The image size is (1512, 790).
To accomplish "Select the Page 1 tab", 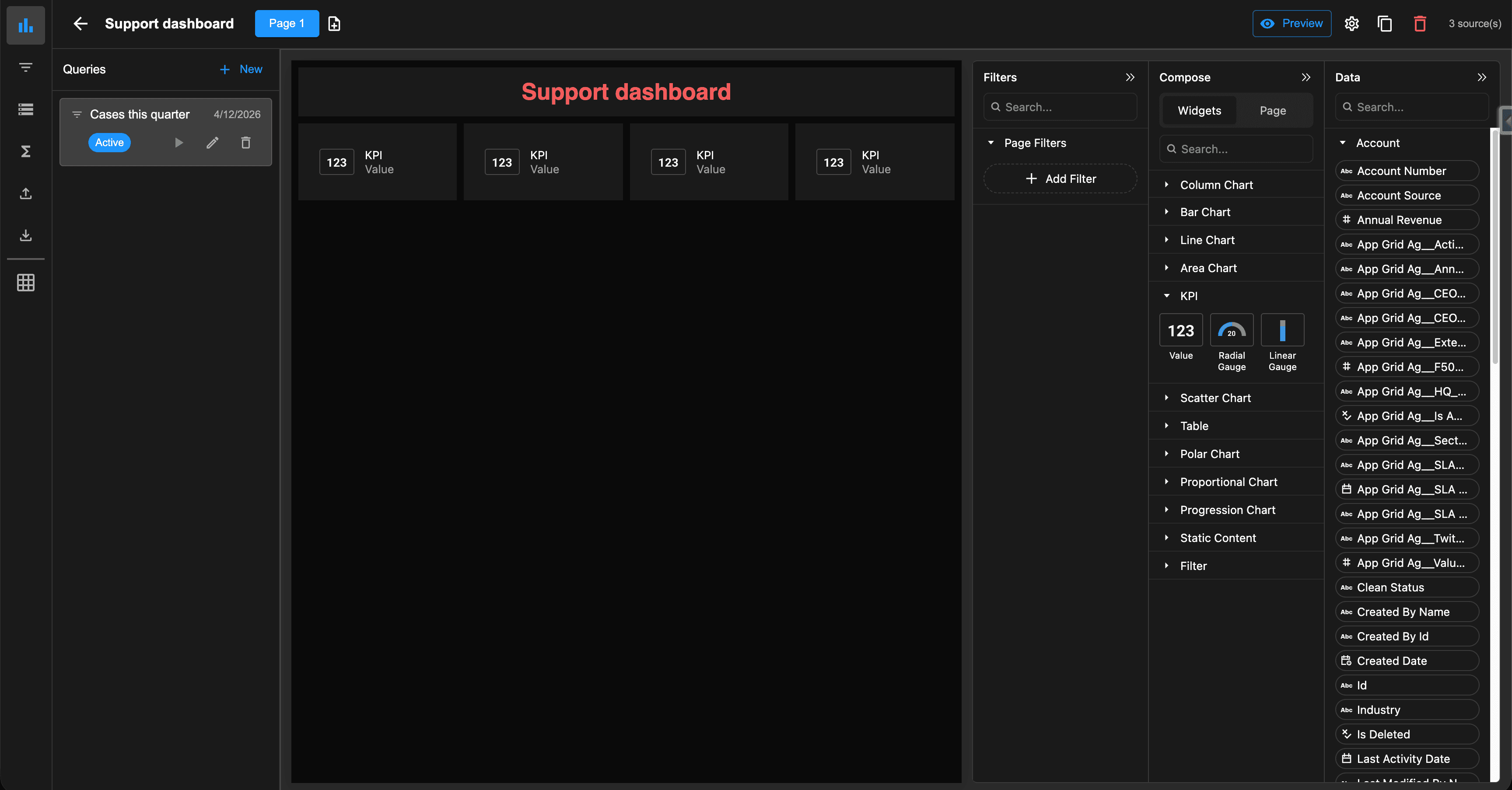I will 287,24.
